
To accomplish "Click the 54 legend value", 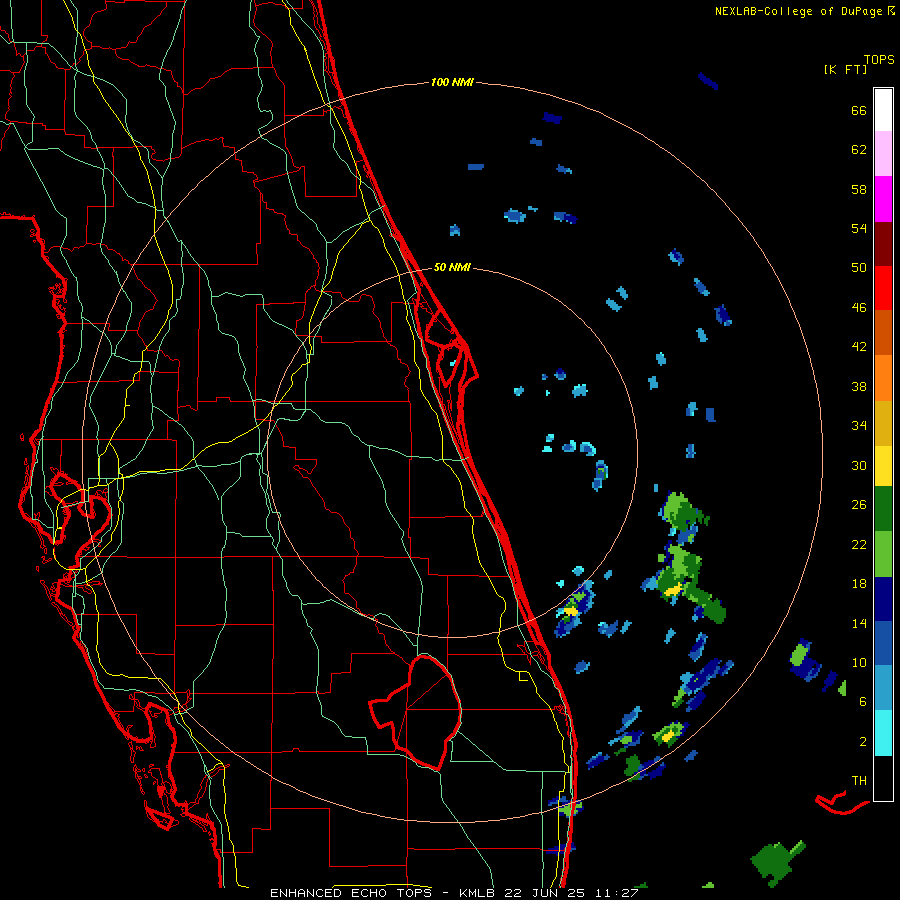I will click(x=859, y=228).
